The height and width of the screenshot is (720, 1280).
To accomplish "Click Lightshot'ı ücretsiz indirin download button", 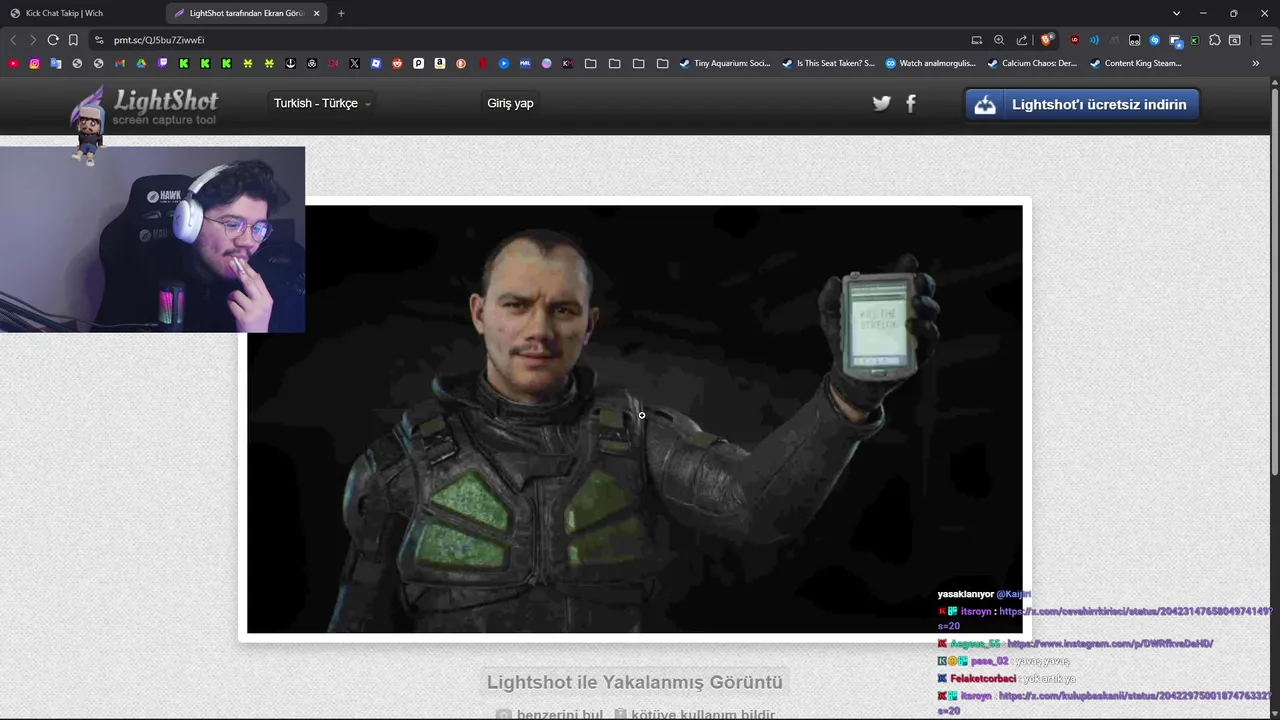I will (1082, 104).
